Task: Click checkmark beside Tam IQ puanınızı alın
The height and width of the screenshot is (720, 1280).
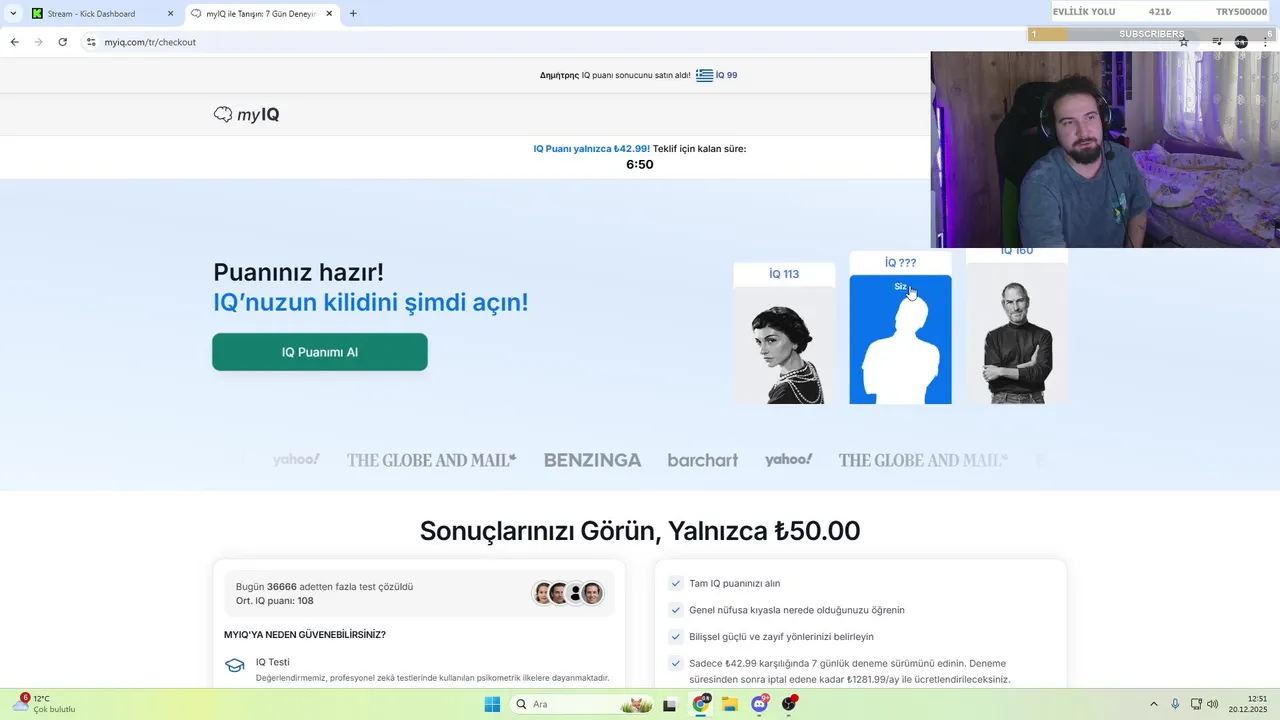Action: click(676, 583)
